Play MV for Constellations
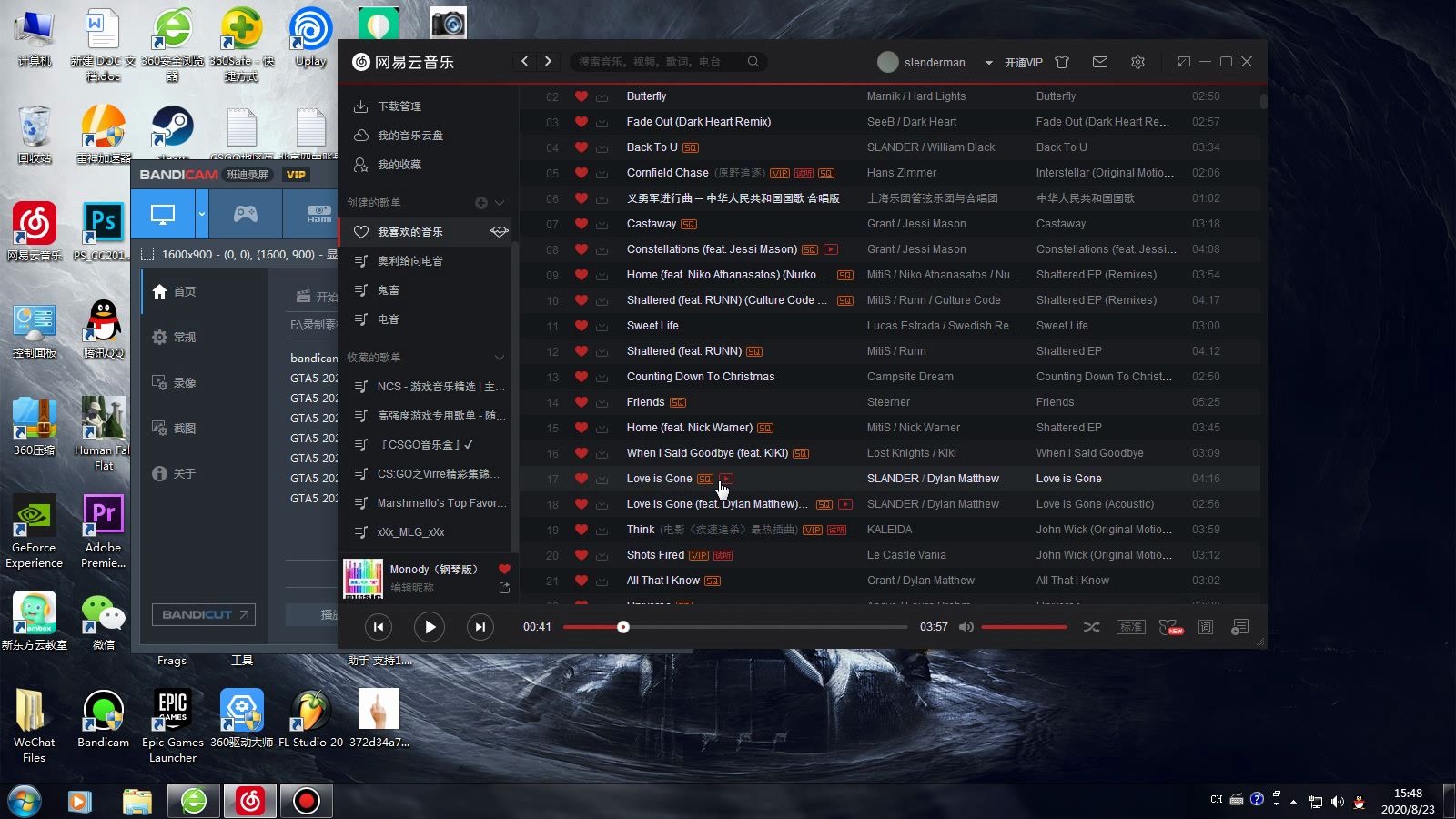The image size is (1456, 819). 831,249
